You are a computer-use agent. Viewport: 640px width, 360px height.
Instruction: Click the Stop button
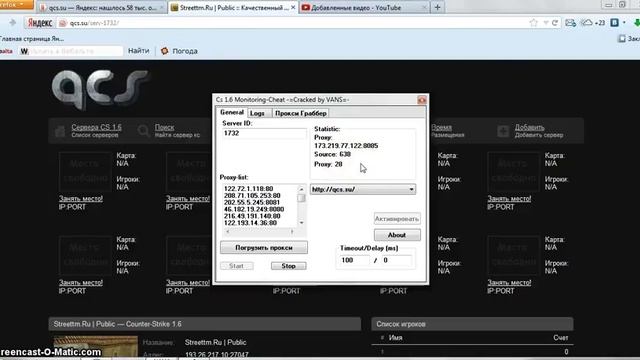pyautogui.click(x=289, y=266)
